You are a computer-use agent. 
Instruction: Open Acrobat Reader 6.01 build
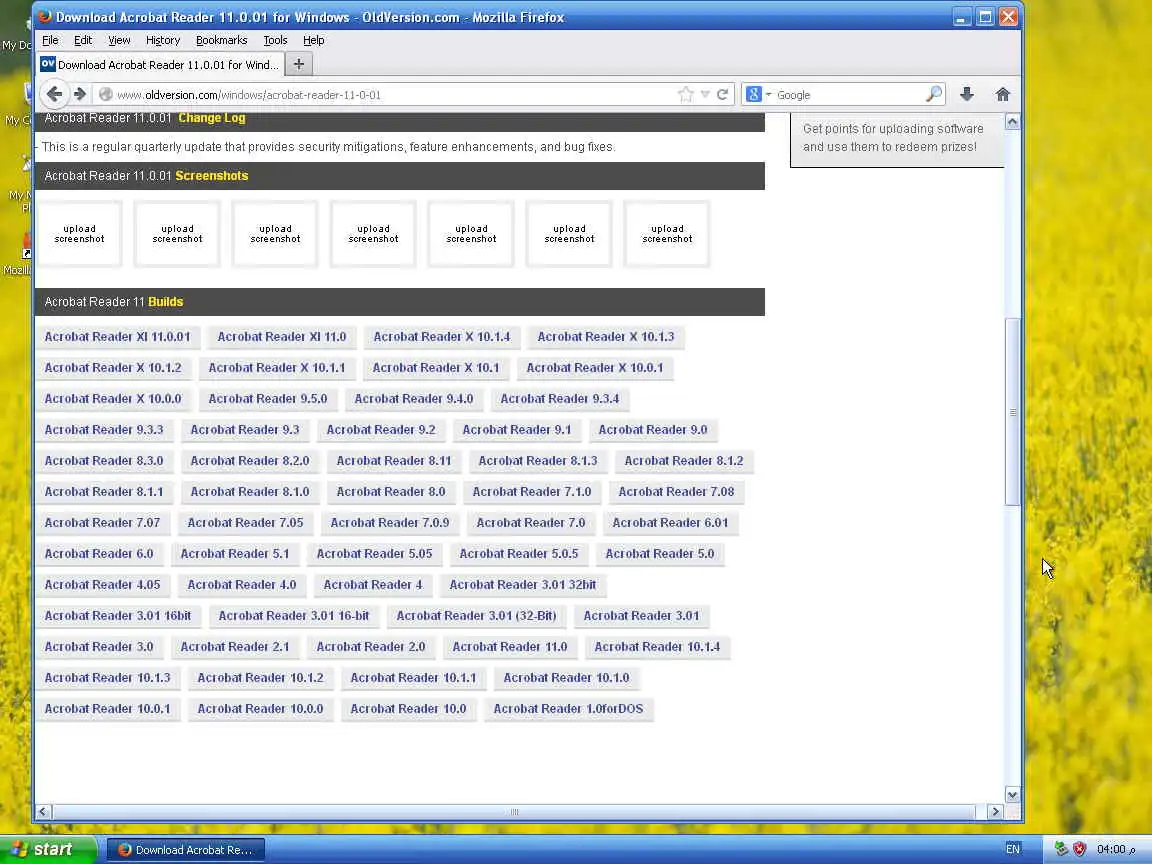pos(670,522)
